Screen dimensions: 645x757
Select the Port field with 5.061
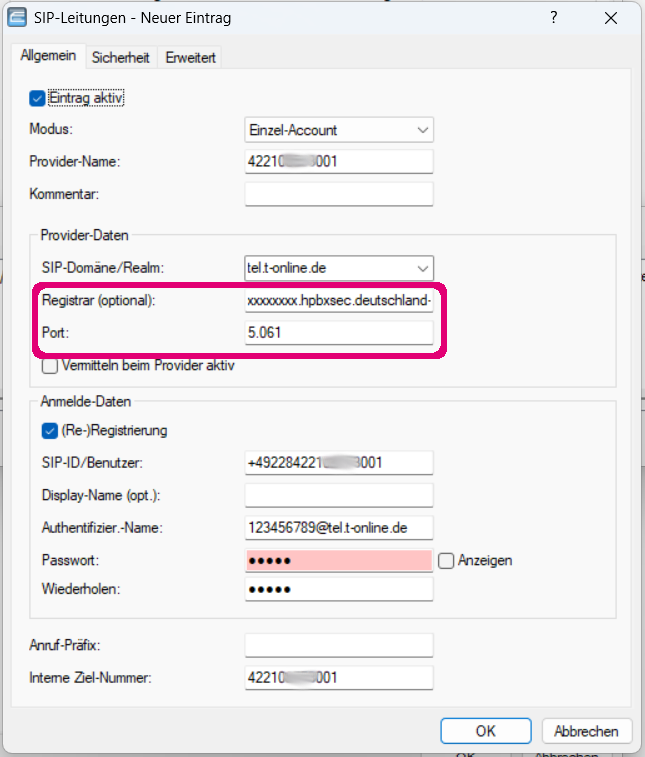339,333
